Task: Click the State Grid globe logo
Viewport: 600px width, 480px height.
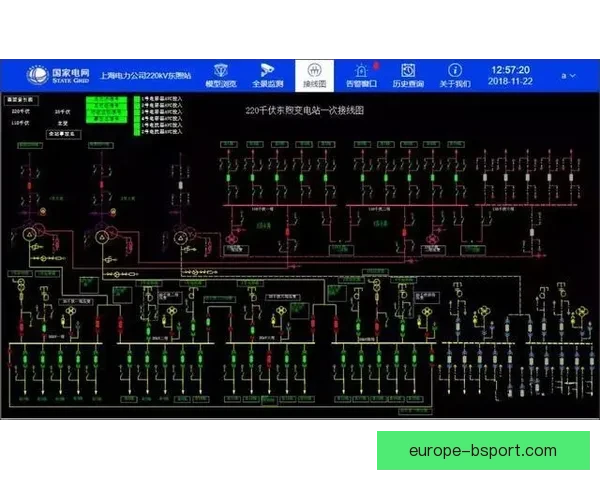Action: 37,74
